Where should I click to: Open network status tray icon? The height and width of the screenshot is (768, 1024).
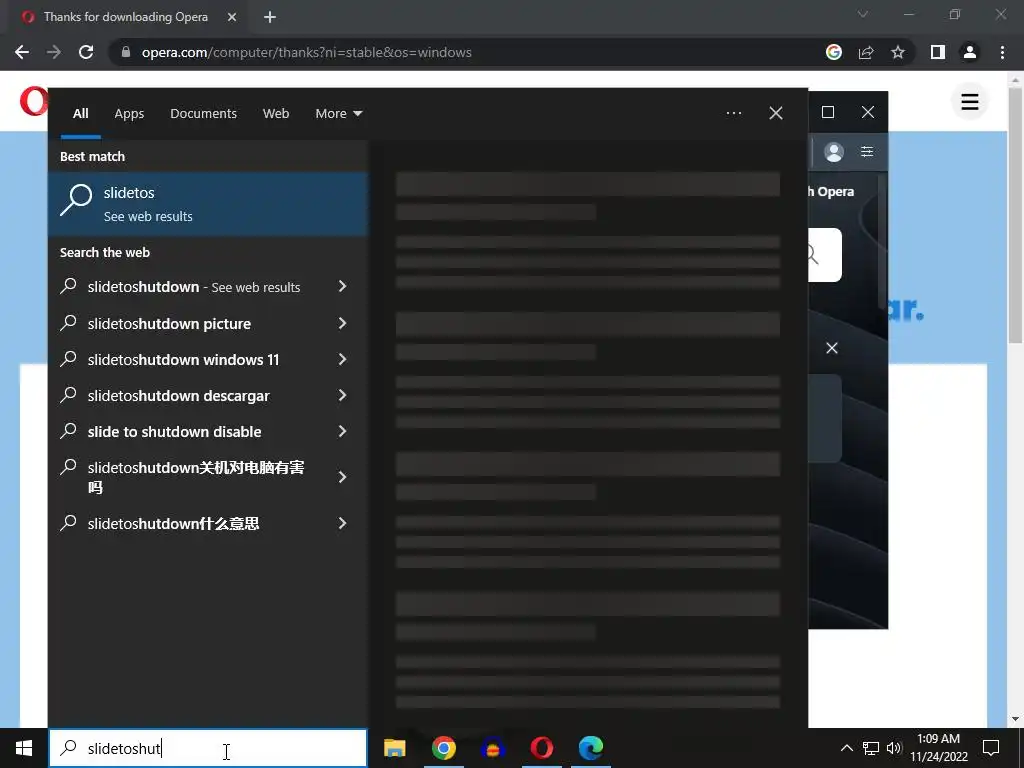871,748
